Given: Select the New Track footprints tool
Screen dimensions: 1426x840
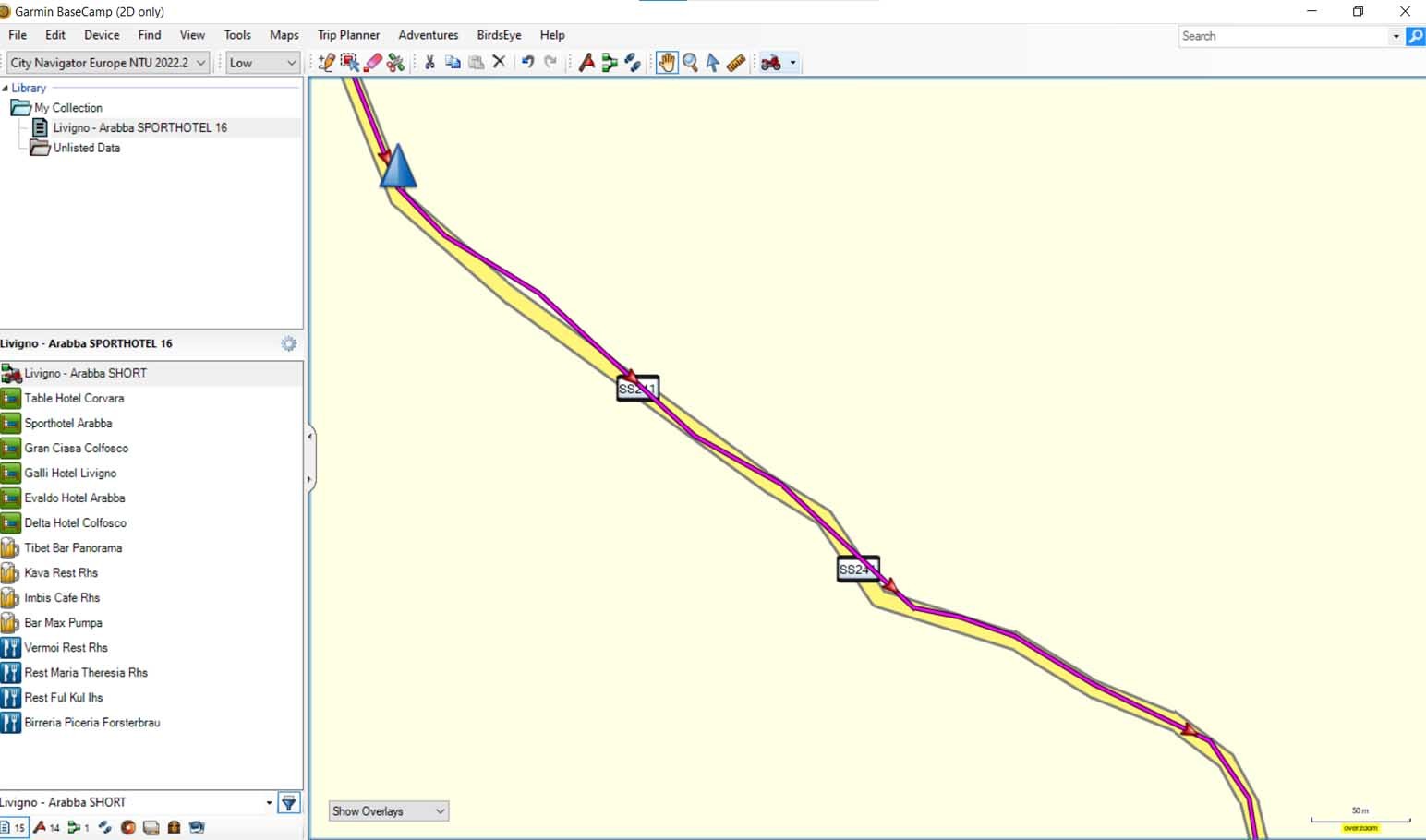Looking at the screenshot, I should pos(633,63).
